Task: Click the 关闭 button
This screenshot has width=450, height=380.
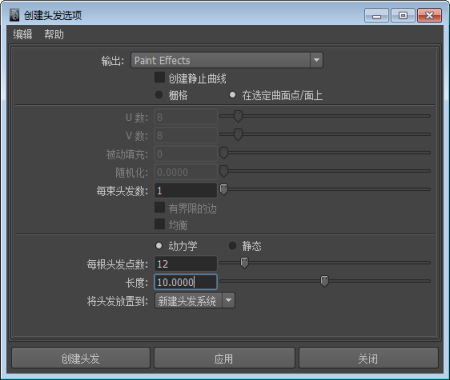Action: click(x=368, y=358)
